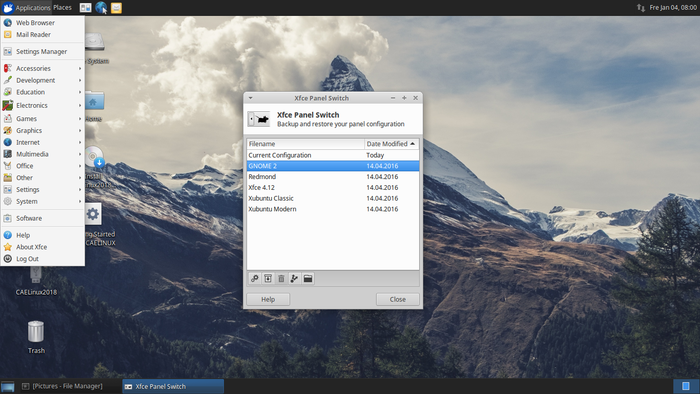Click the import configuration folder icon

tap(308, 278)
